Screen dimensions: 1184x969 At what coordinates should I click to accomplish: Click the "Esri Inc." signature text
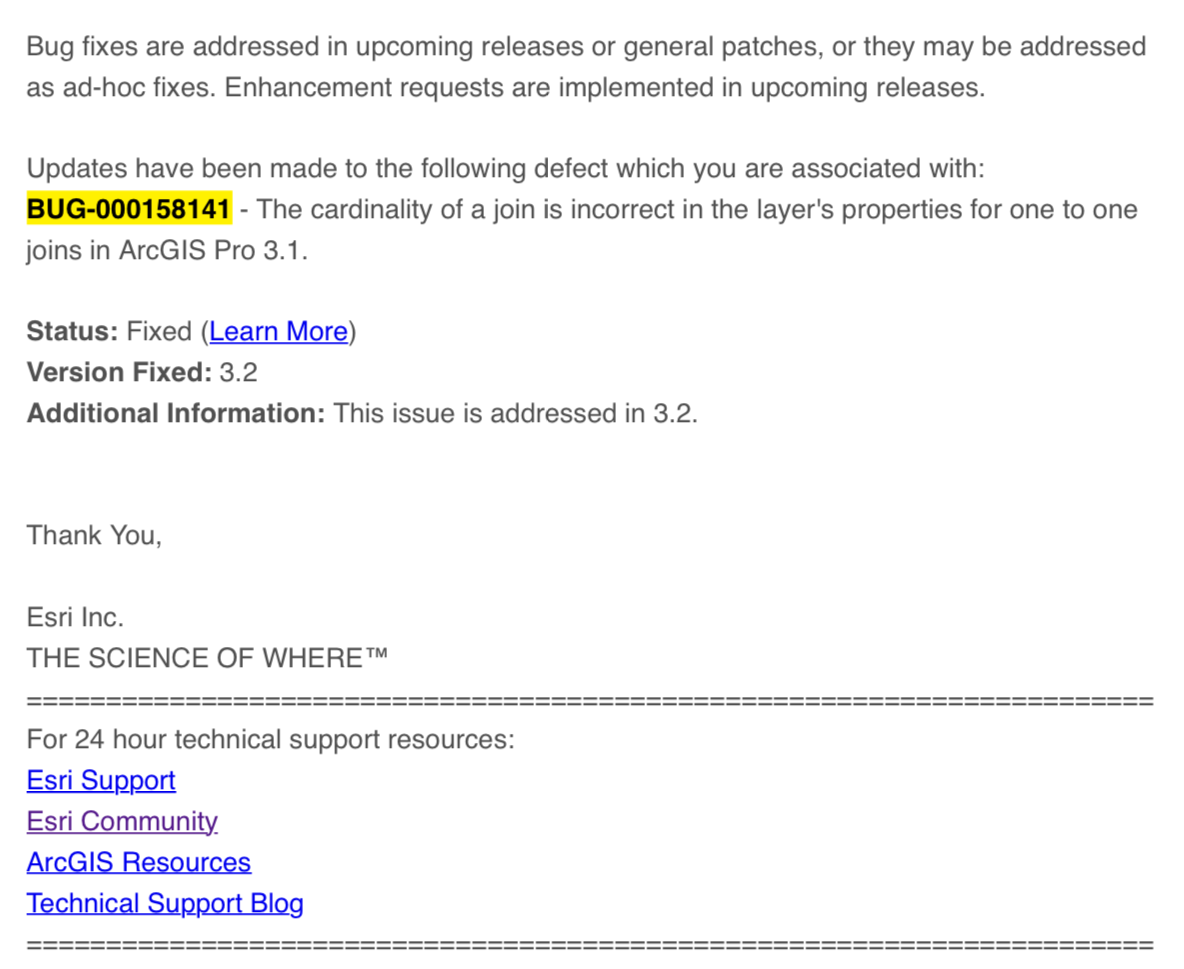pos(75,618)
